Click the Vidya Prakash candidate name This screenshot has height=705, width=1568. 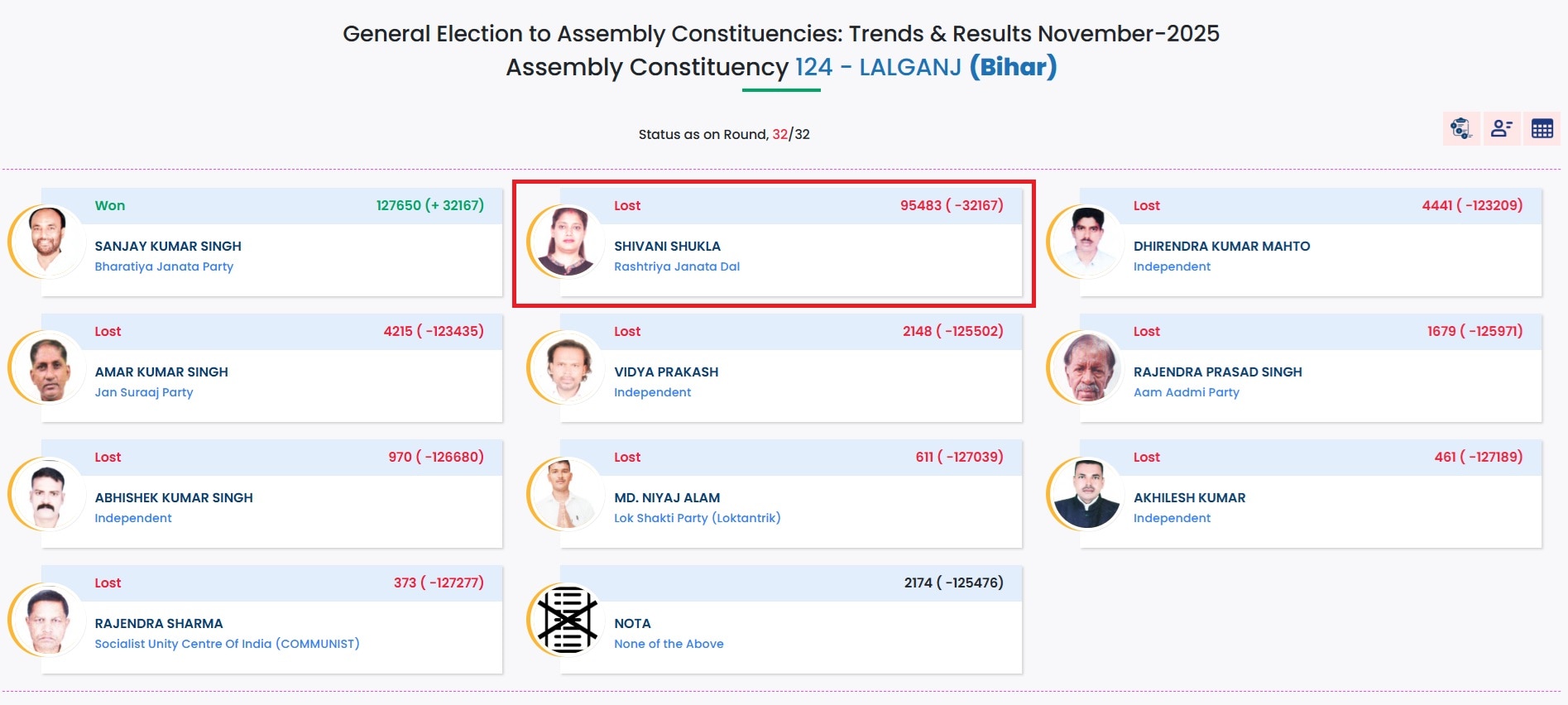point(666,372)
